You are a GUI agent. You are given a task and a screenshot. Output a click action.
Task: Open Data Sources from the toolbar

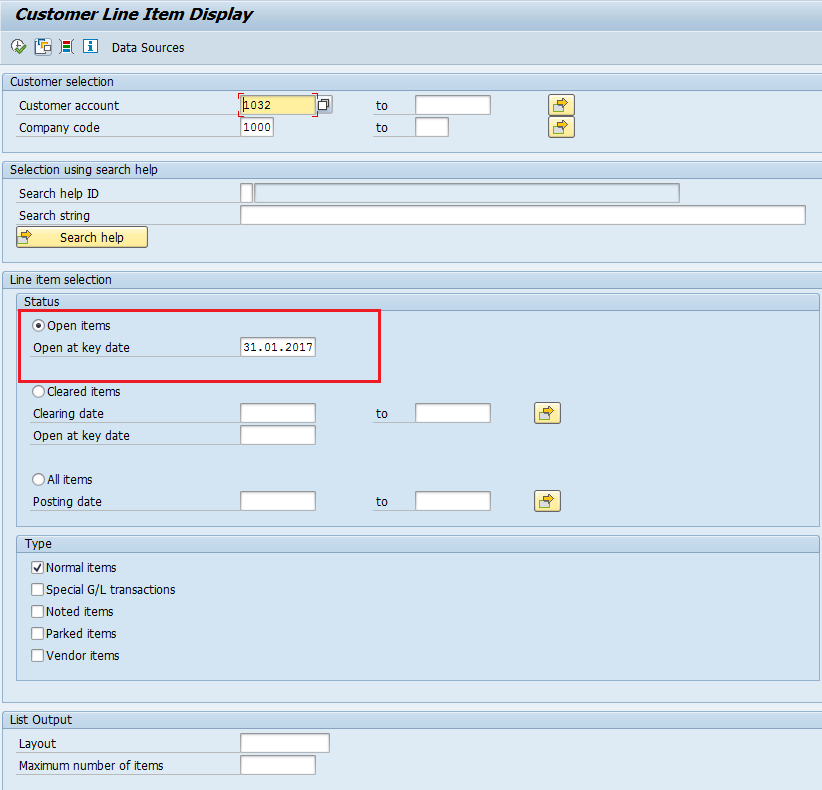pos(148,48)
